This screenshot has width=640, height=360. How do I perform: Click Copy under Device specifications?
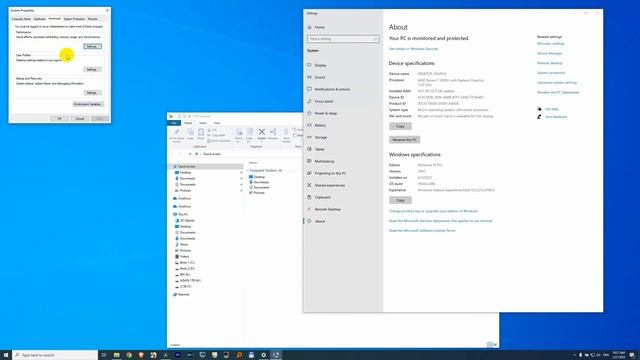point(400,127)
